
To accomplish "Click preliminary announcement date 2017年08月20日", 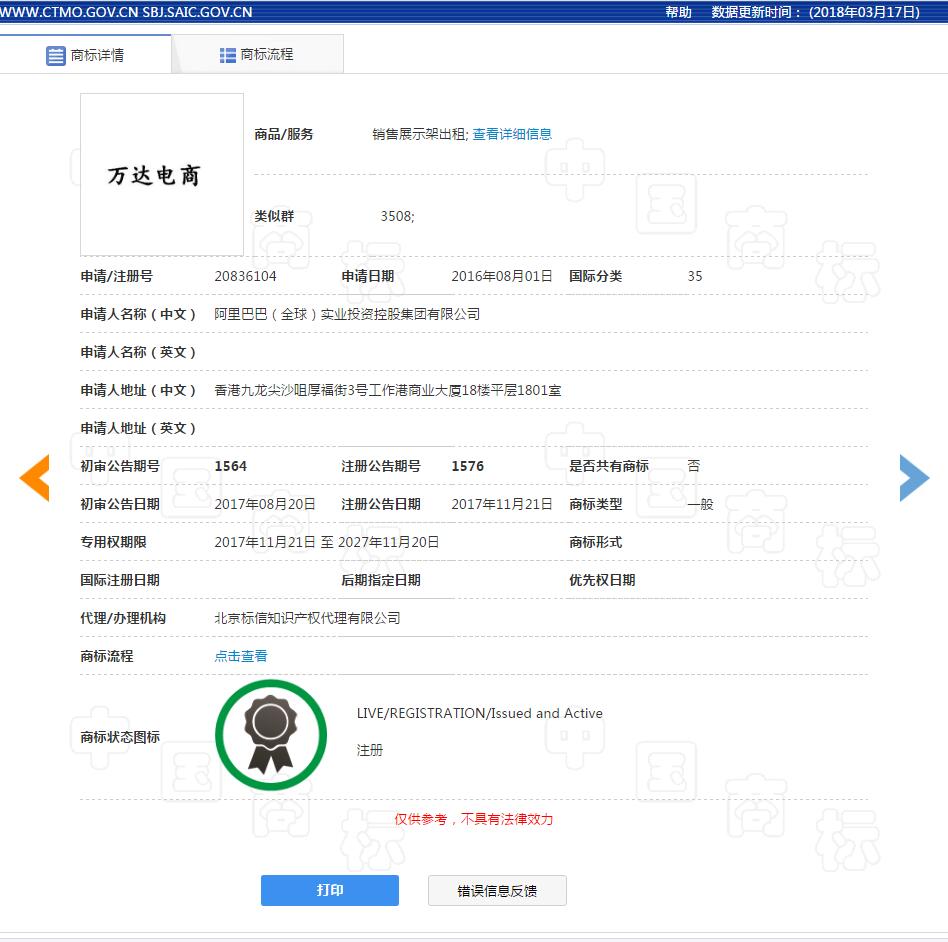I will coord(265,504).
